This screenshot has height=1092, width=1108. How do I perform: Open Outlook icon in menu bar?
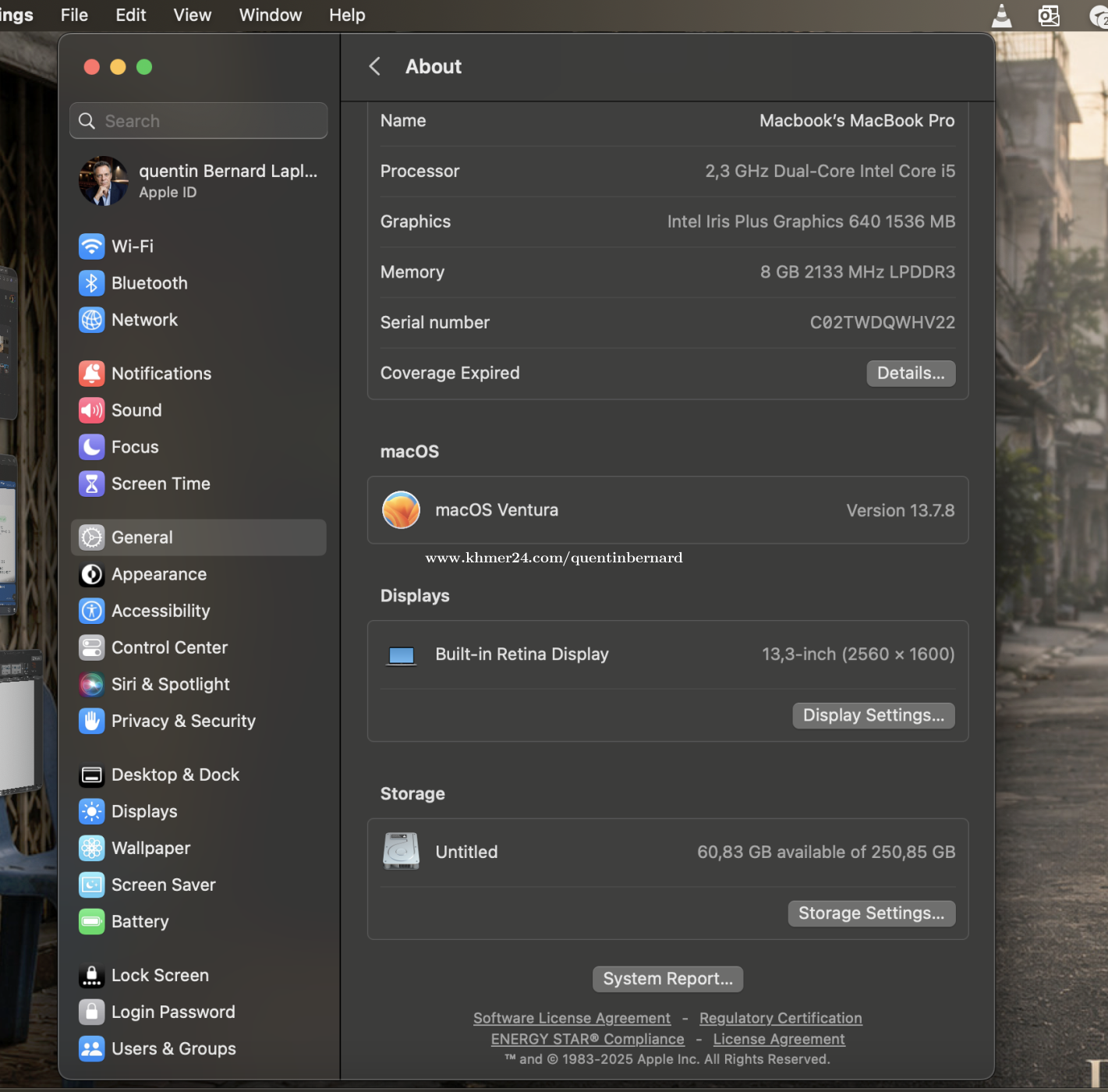1049,16
